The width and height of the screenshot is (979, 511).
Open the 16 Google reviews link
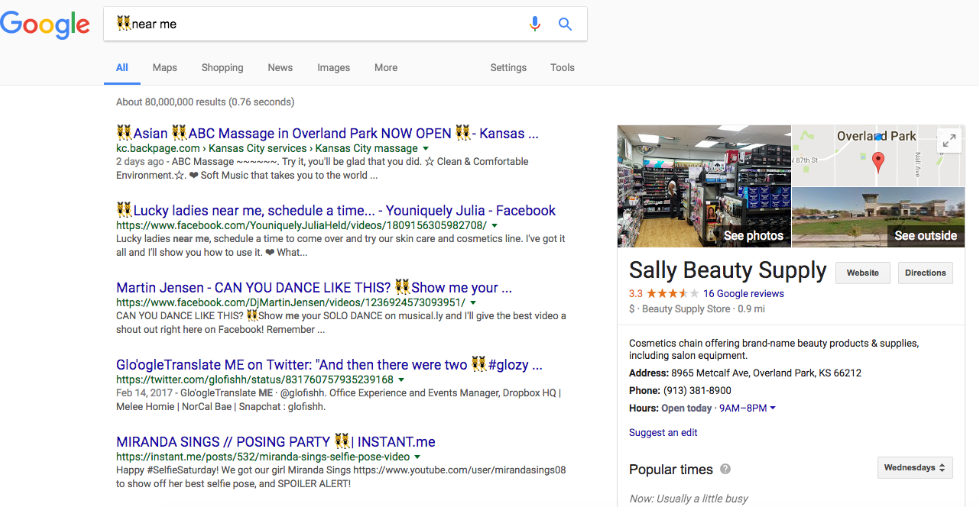743,294
